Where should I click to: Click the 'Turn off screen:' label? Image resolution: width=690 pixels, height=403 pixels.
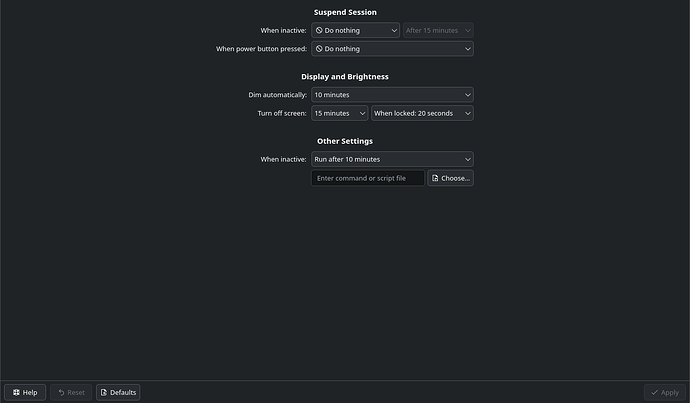(x=282, y=113)
